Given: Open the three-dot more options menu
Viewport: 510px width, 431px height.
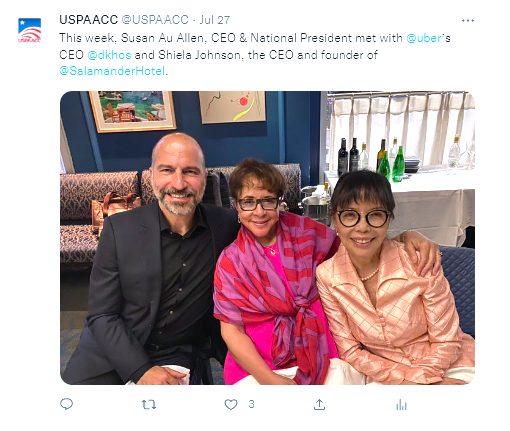Looking at the screenshot, I should (x=468, y=21).
